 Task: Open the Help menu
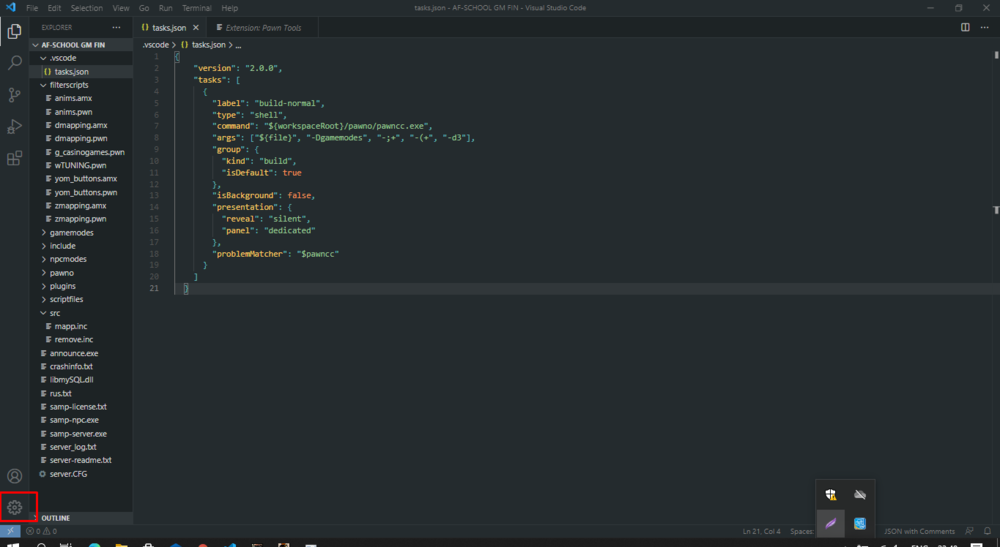[x=230, y=8]
